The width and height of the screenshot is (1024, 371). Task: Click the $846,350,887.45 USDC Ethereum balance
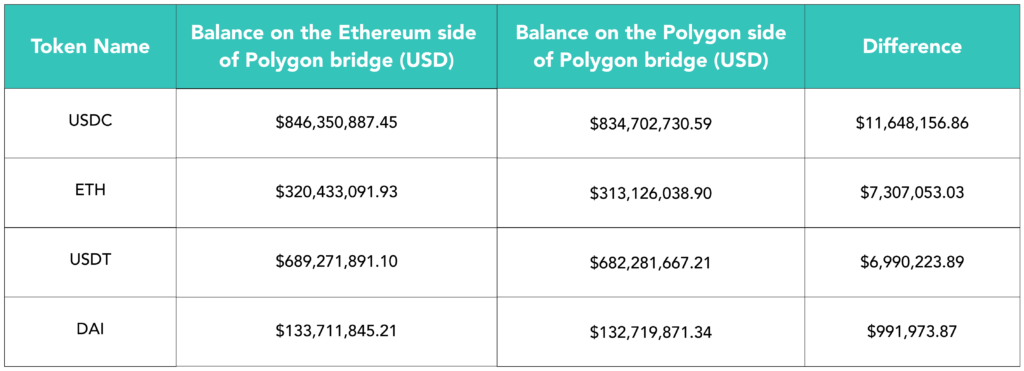(x=336, y=123)
